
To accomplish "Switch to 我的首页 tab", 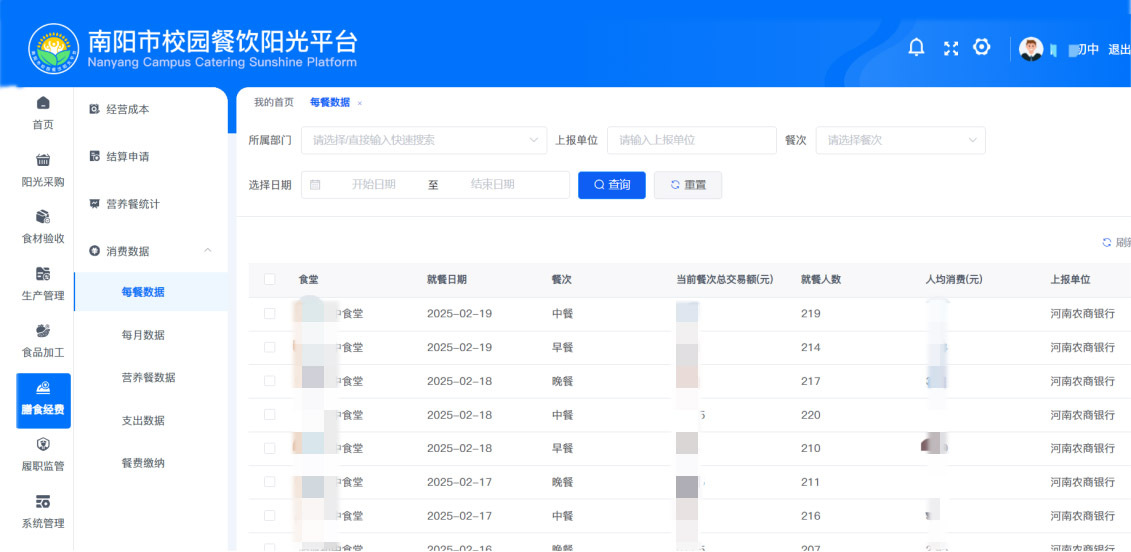I will (273, 103).
